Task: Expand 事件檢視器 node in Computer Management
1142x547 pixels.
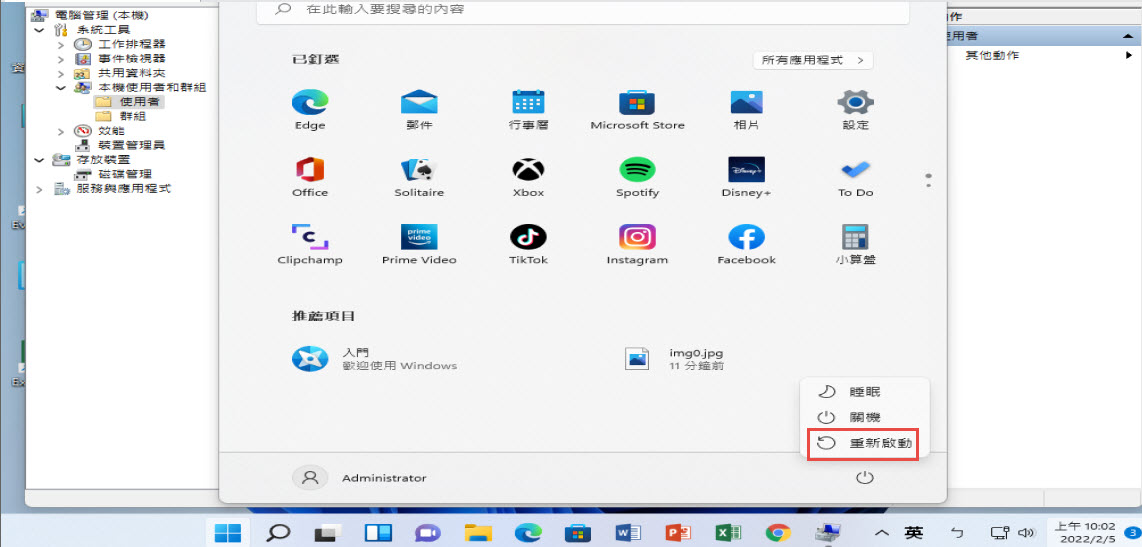Action: [x=61, y=59]
